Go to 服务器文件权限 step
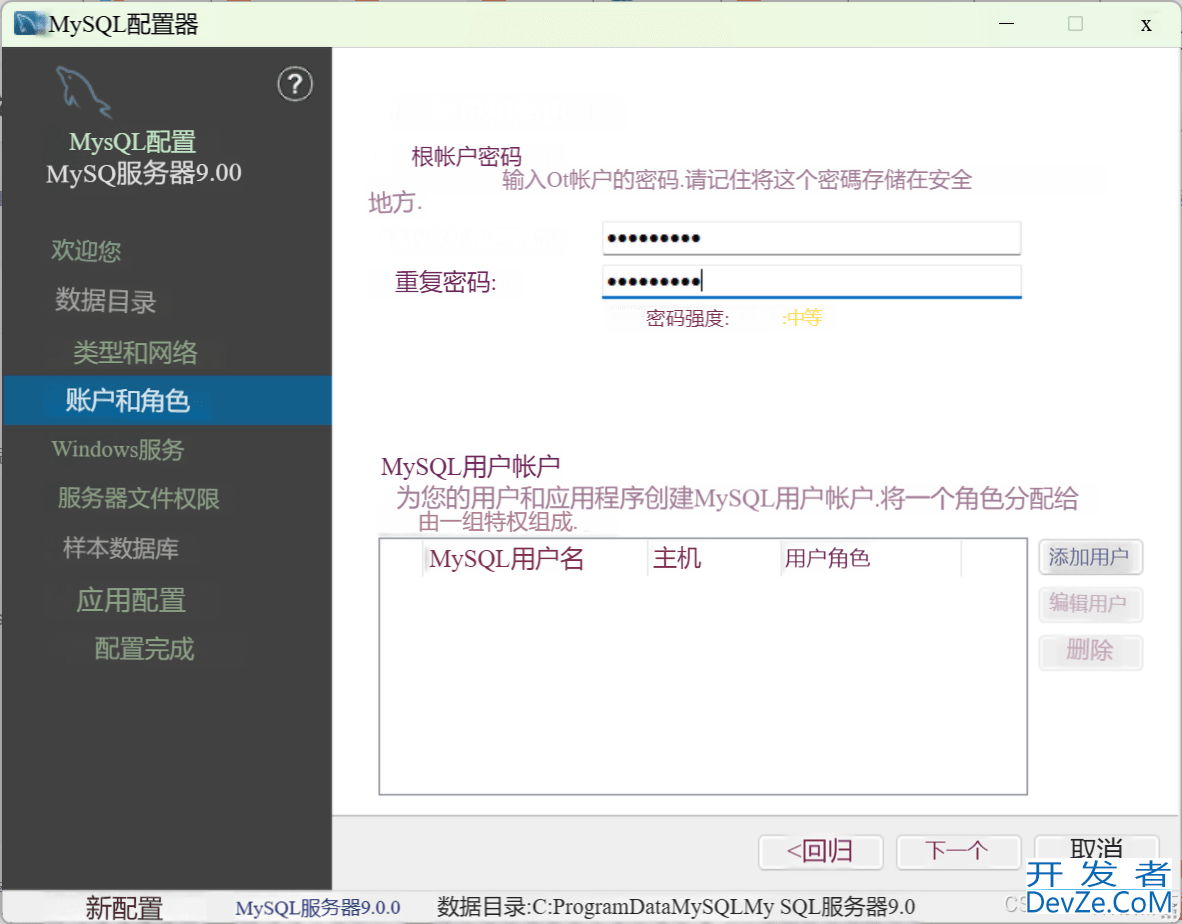The image size is (1182, 924). pyautogui.click(x=139, y=498)
